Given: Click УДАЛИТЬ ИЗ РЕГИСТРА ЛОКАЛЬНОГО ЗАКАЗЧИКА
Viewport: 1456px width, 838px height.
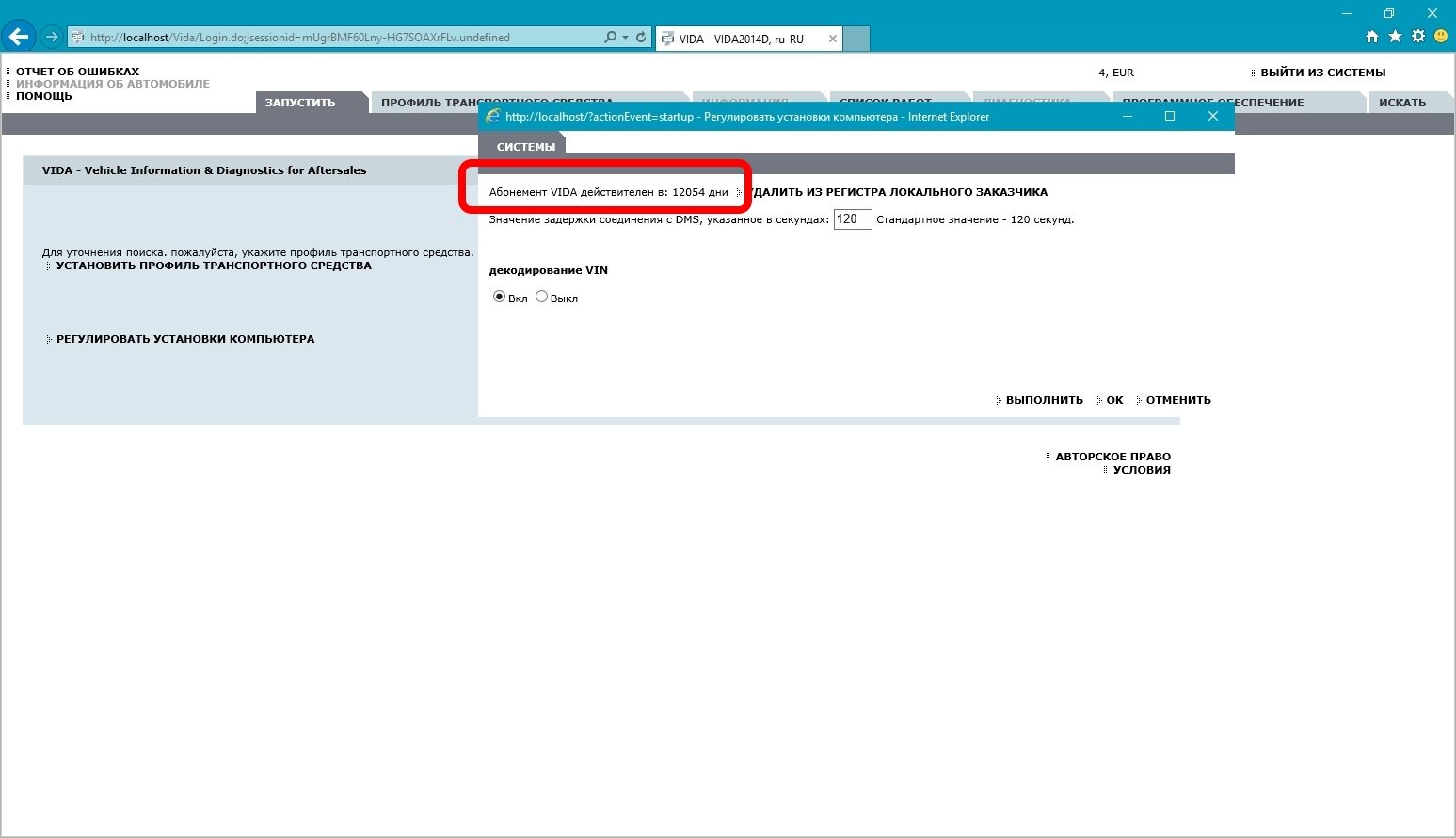Looking at the screenshot, I should [899, 192].
